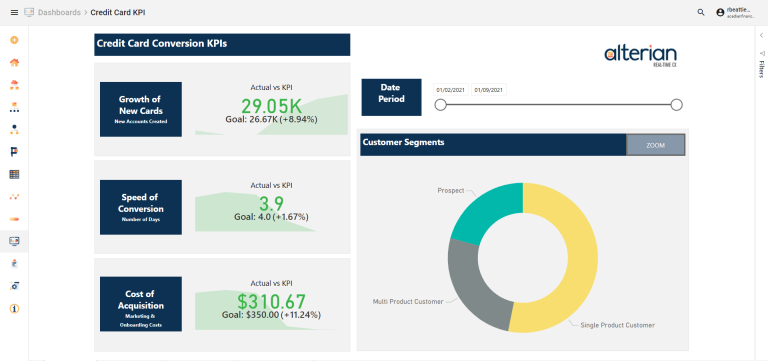This screenshot has width=768, height=361.
Task: Click the Speed of Conversion tile
Action: 141,207
